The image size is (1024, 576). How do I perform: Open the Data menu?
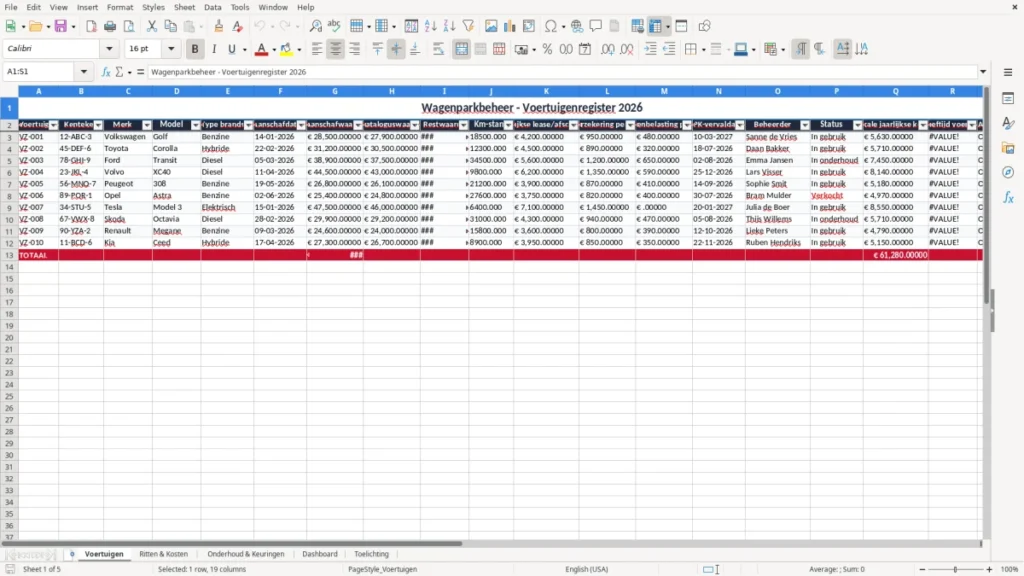pyautogui.click(x=212, y=7)
